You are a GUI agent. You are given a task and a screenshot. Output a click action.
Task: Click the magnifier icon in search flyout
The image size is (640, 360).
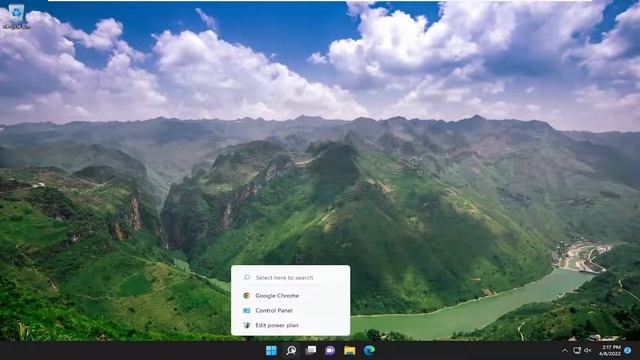pos(247,278)
